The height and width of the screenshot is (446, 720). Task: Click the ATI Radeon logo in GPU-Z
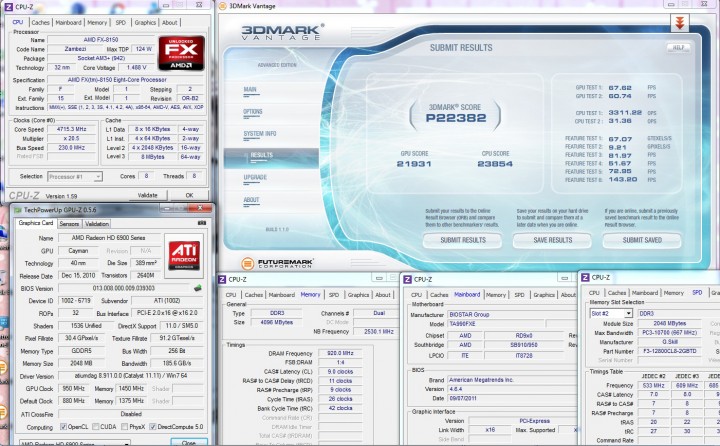tap(184, 256)
